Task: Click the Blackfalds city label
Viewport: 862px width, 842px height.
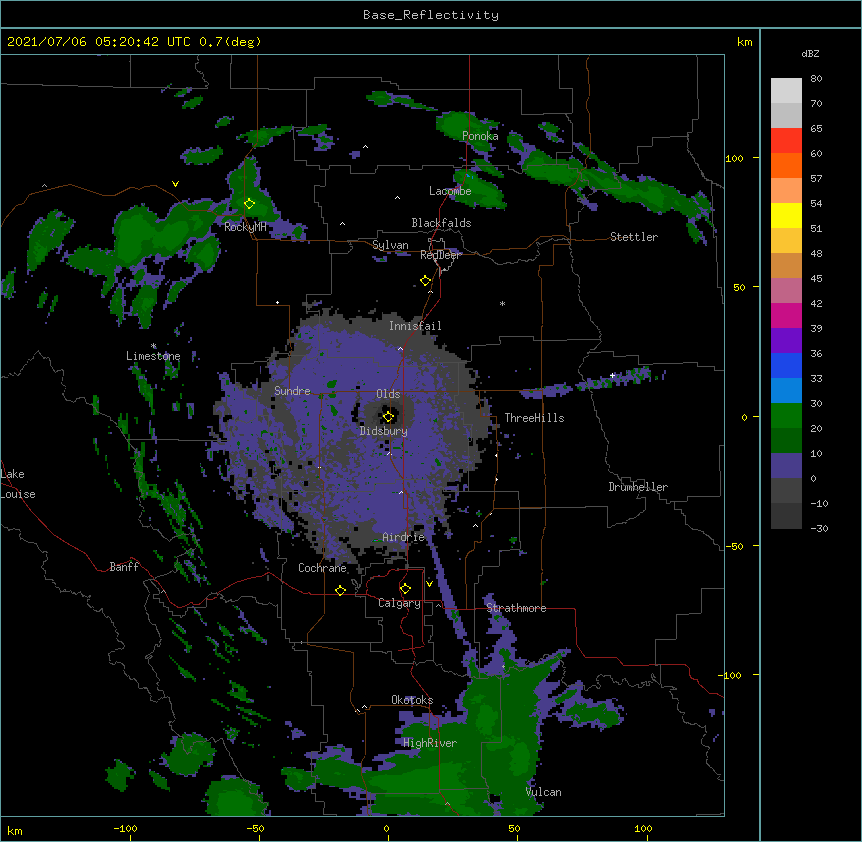Action: click(441, 223)
